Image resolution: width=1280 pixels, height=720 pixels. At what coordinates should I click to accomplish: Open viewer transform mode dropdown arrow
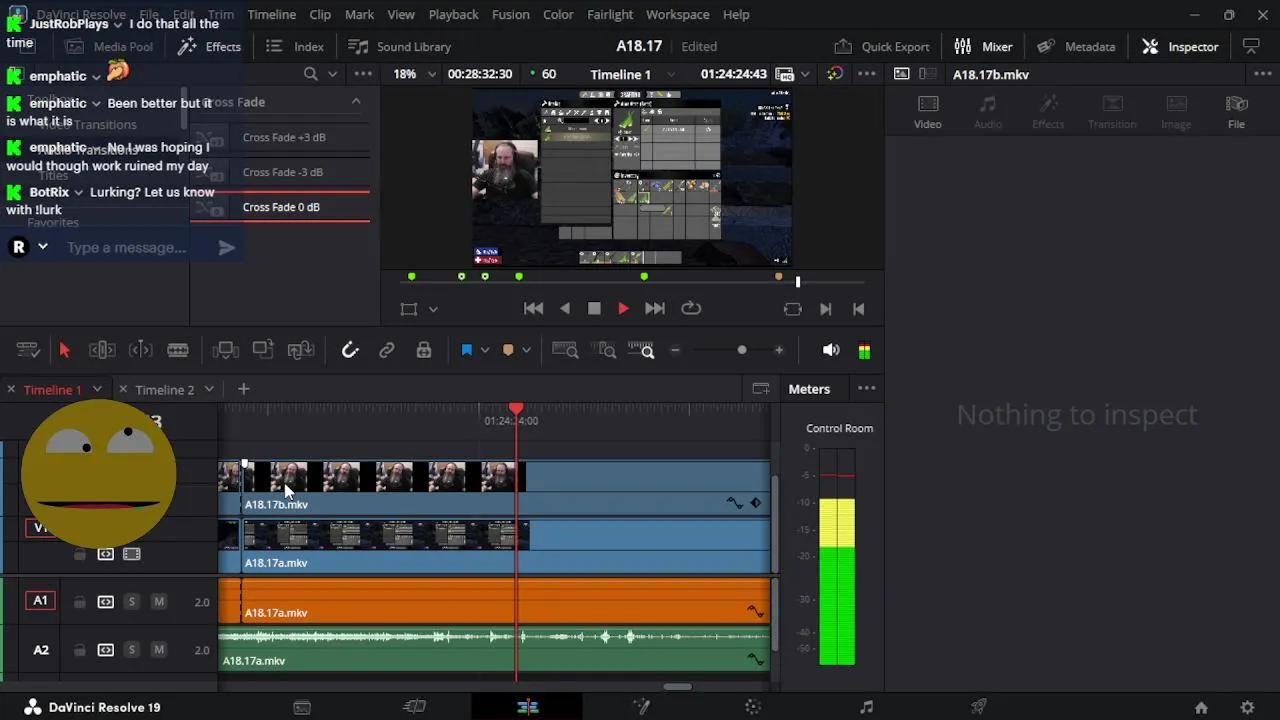point(433,309)
